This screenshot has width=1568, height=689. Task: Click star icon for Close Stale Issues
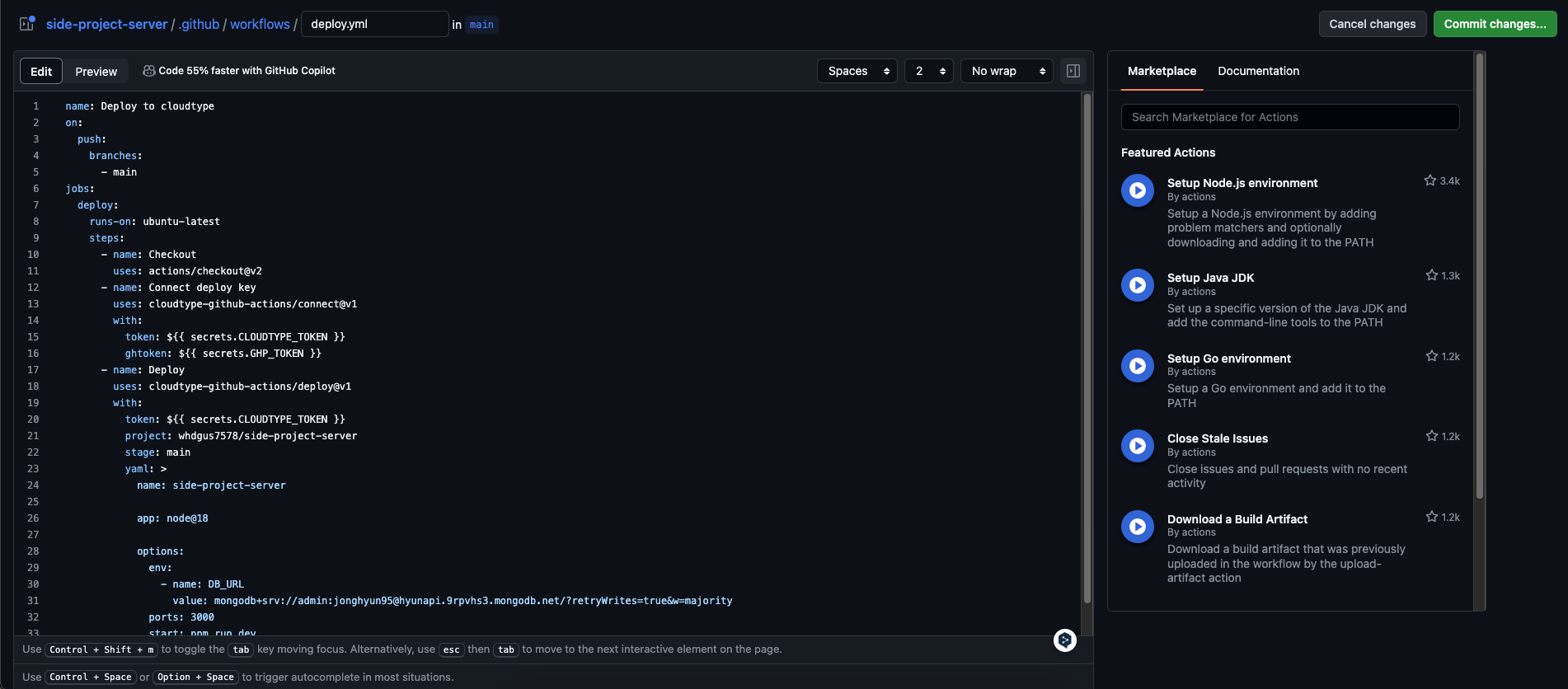1432,436
